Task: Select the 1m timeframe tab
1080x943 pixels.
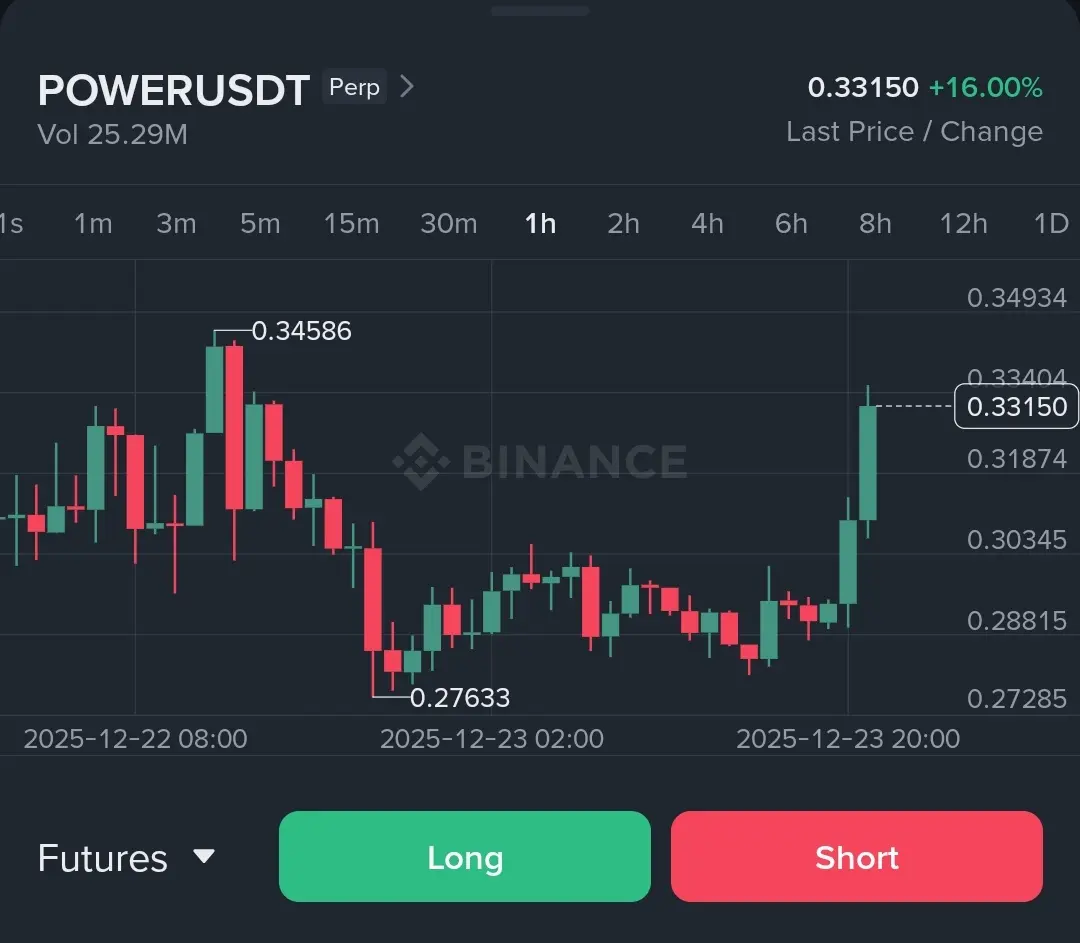Action: pyautogui.click(x=93, y=223)
